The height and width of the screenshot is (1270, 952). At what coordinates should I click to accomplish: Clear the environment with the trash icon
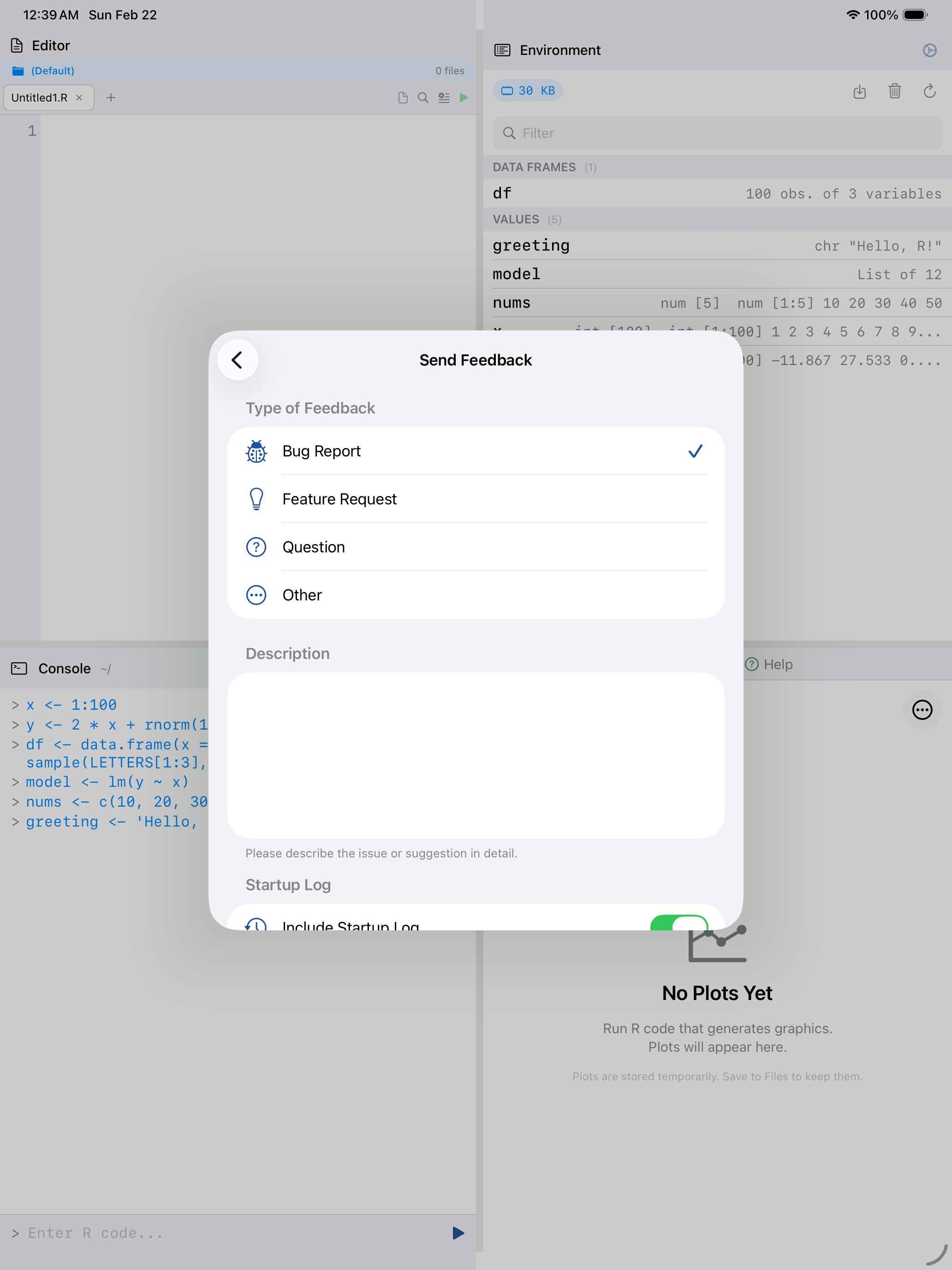(x=895, y=91)
